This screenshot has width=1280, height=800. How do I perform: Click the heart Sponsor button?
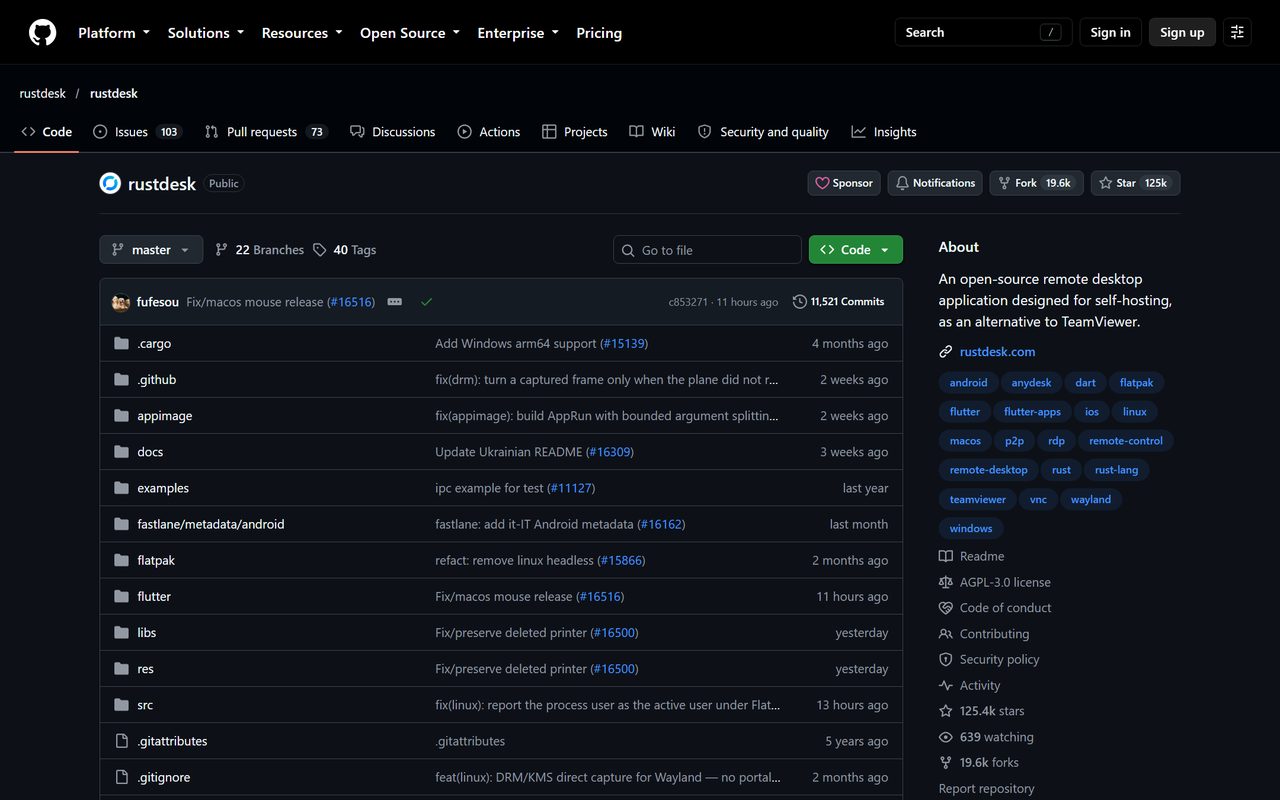(844, 183)
